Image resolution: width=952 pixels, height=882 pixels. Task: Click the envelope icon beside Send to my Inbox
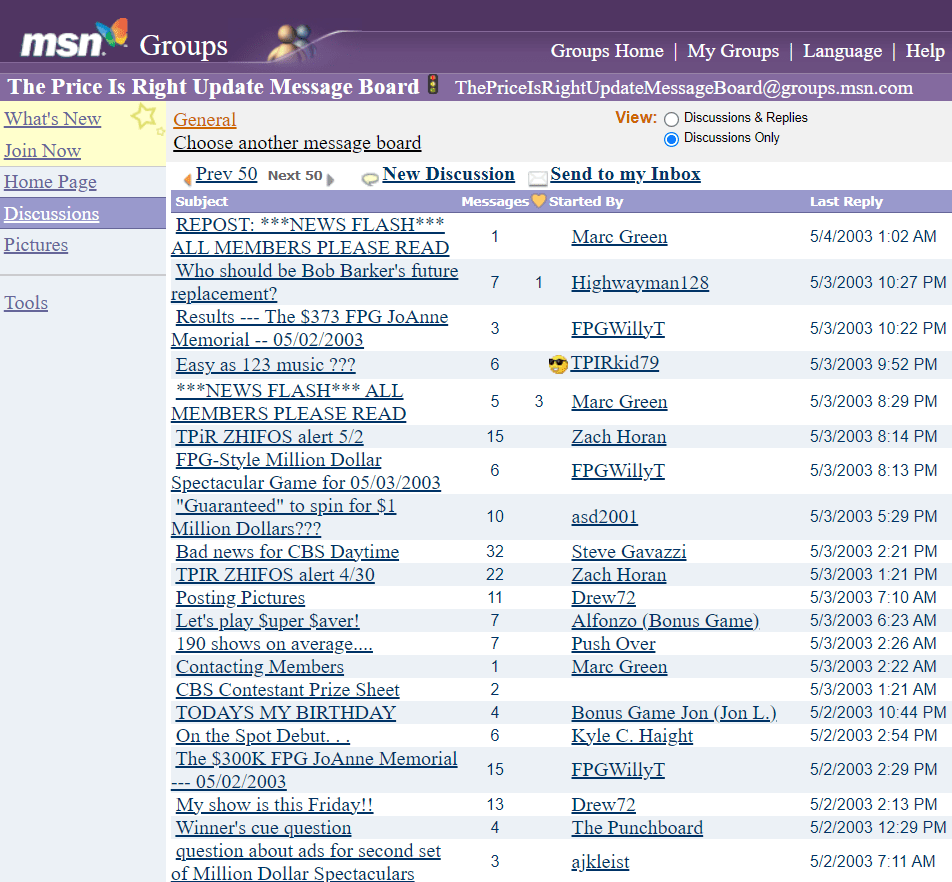538,175
